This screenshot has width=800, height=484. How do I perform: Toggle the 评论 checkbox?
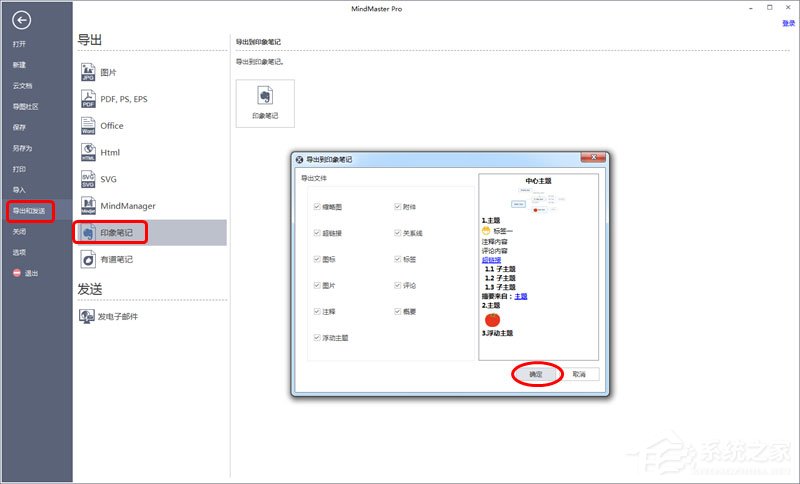397,285
